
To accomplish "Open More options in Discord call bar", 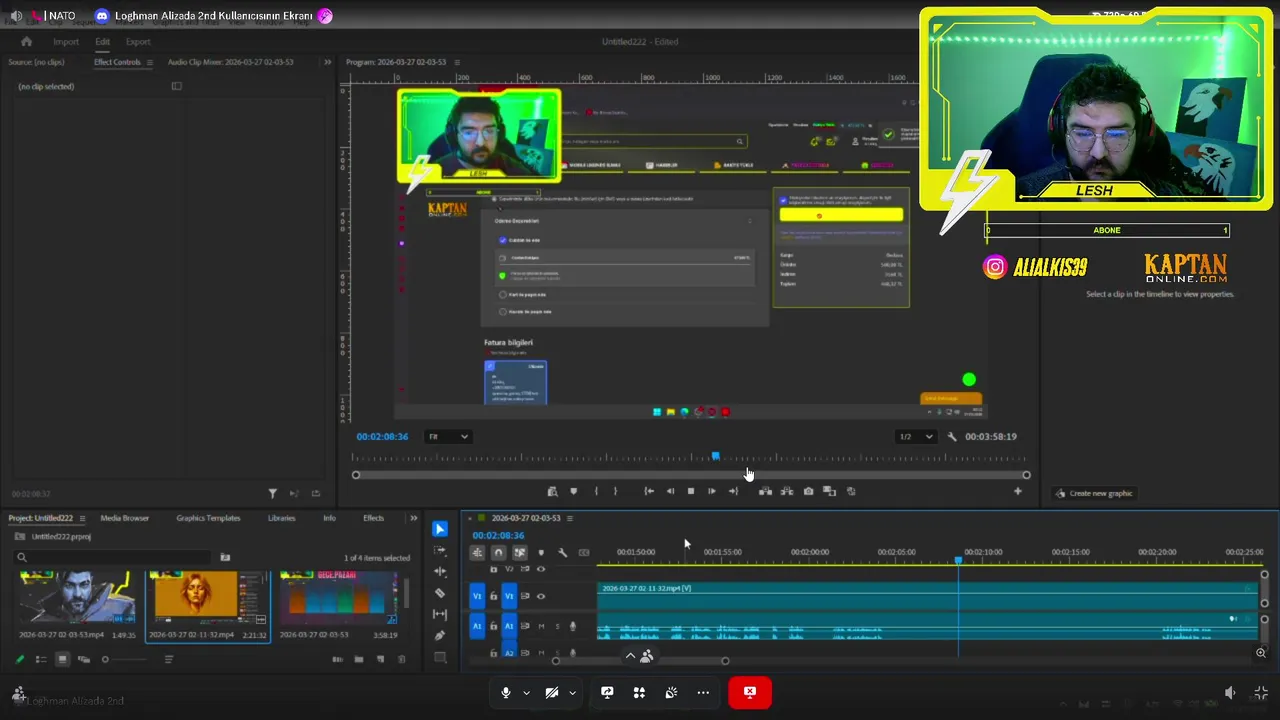I will (x=703, y=693).
